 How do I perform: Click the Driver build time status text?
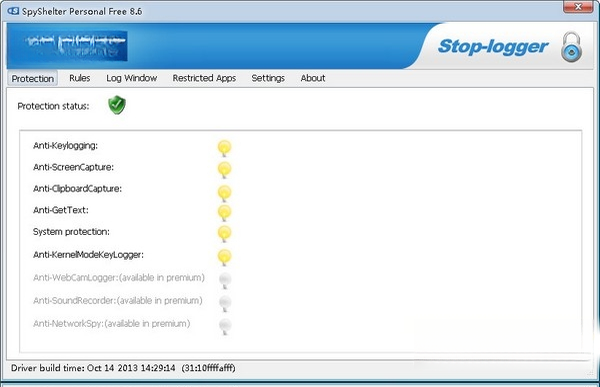[x=123, y=368]
